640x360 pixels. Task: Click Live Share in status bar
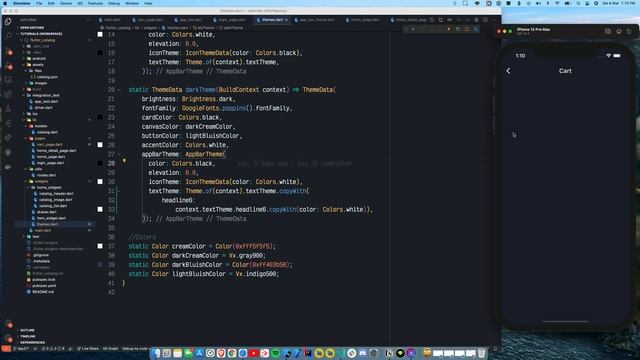[88, 349]
